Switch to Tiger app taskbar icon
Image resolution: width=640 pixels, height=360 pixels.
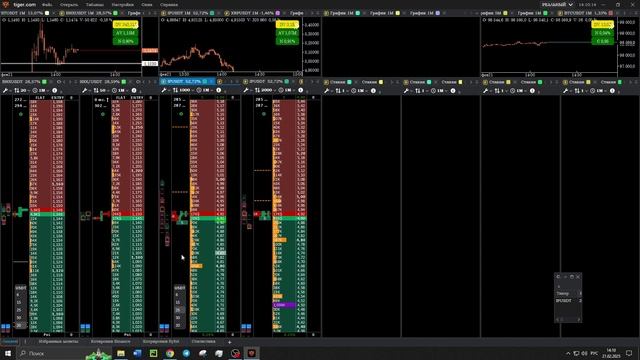click(251, 353)
